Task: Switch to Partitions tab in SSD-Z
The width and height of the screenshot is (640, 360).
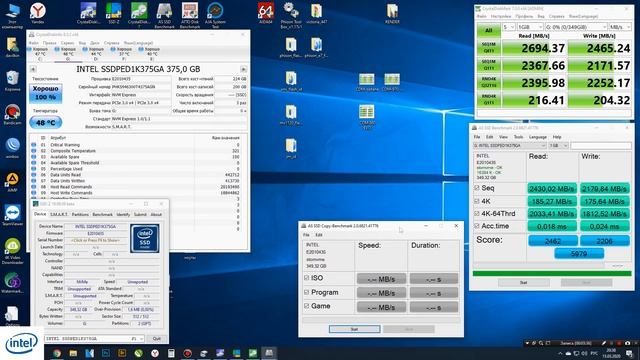Action: [x=80, y=214]
